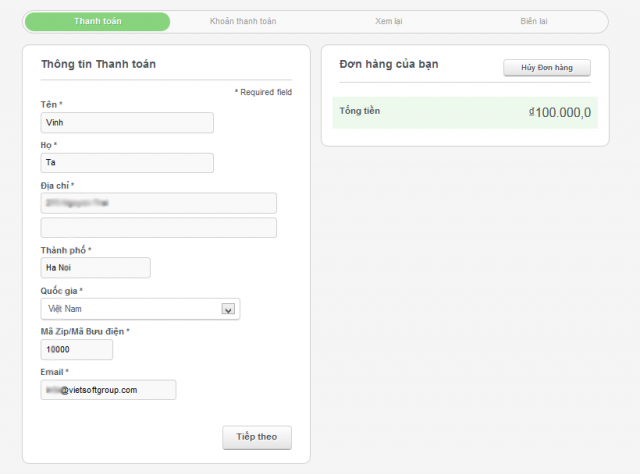Click the Đơn hàng của bạn heading
The width and height of the screenshot is (640, 474).
388,64
